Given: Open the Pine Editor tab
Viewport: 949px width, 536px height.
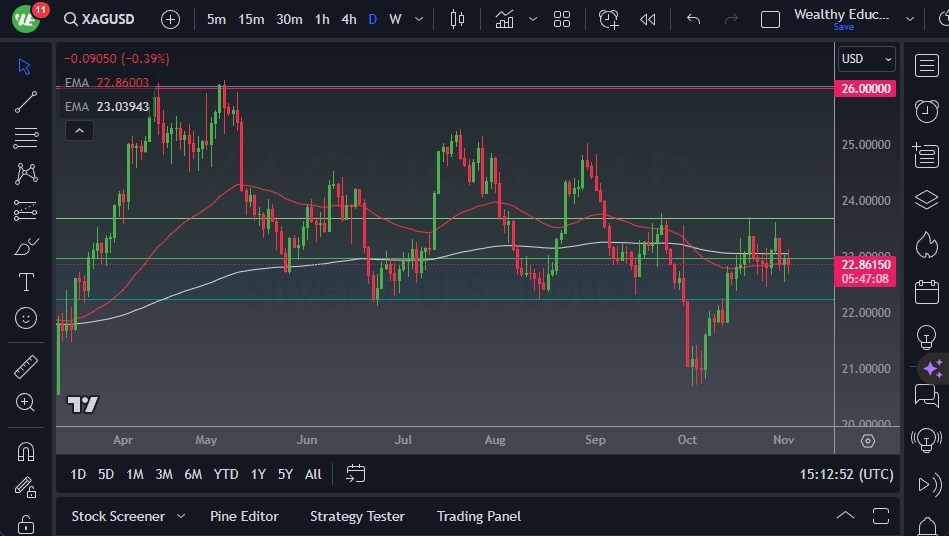Looking at the screenshot, I should pos(244,516).
